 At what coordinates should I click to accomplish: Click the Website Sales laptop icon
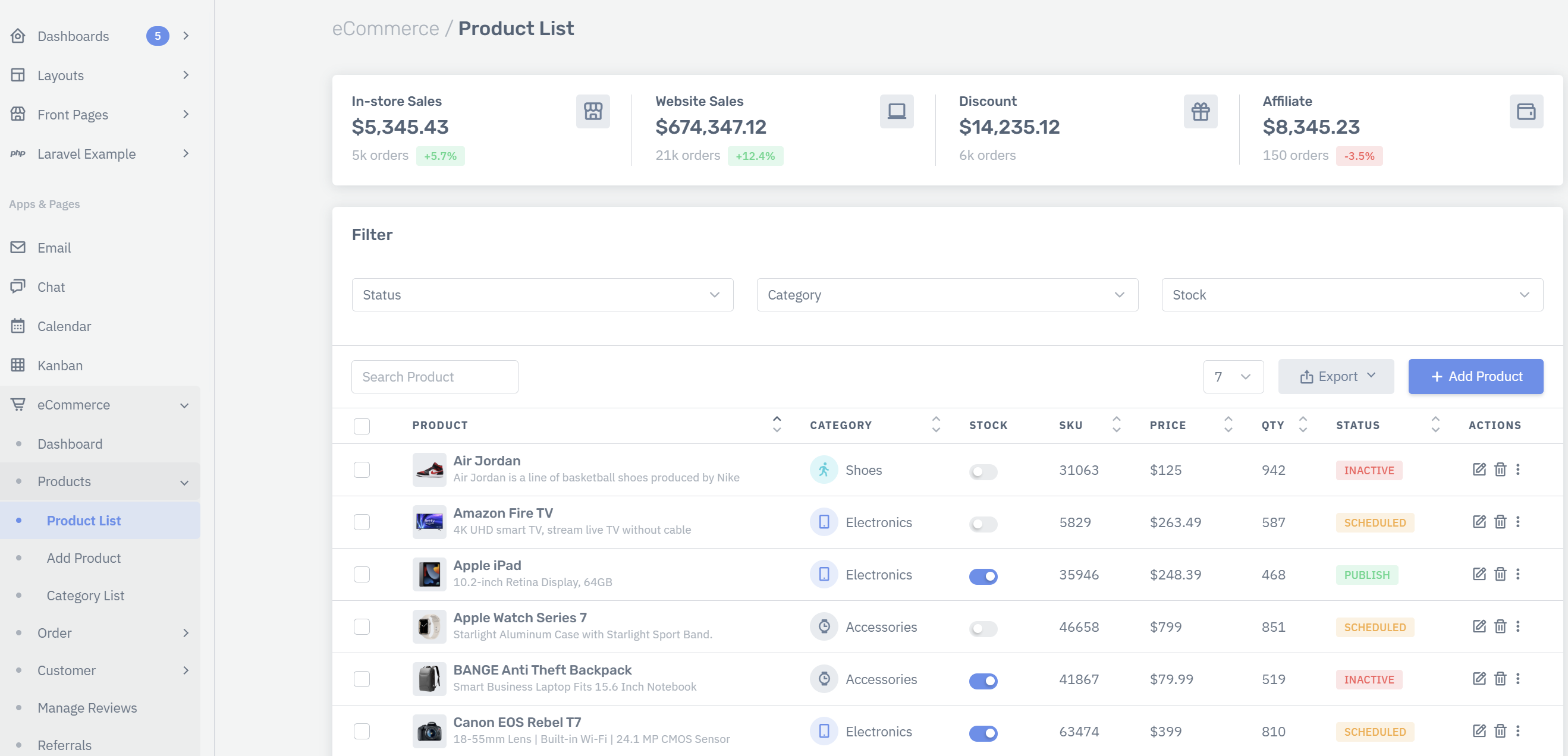pyautogui.click(x=897, y=111)
